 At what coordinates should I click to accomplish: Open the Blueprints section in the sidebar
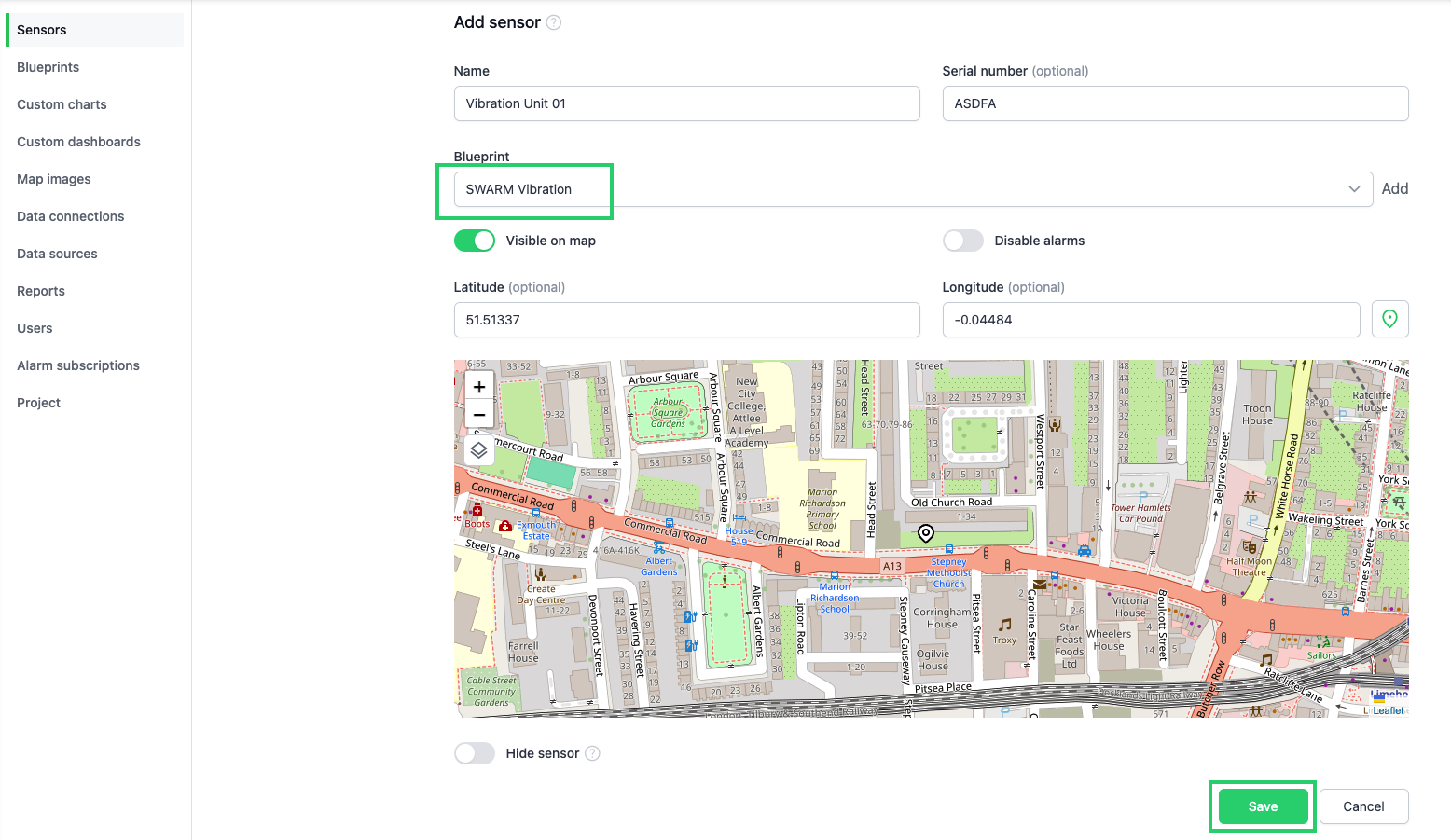(x=48, y=67)
